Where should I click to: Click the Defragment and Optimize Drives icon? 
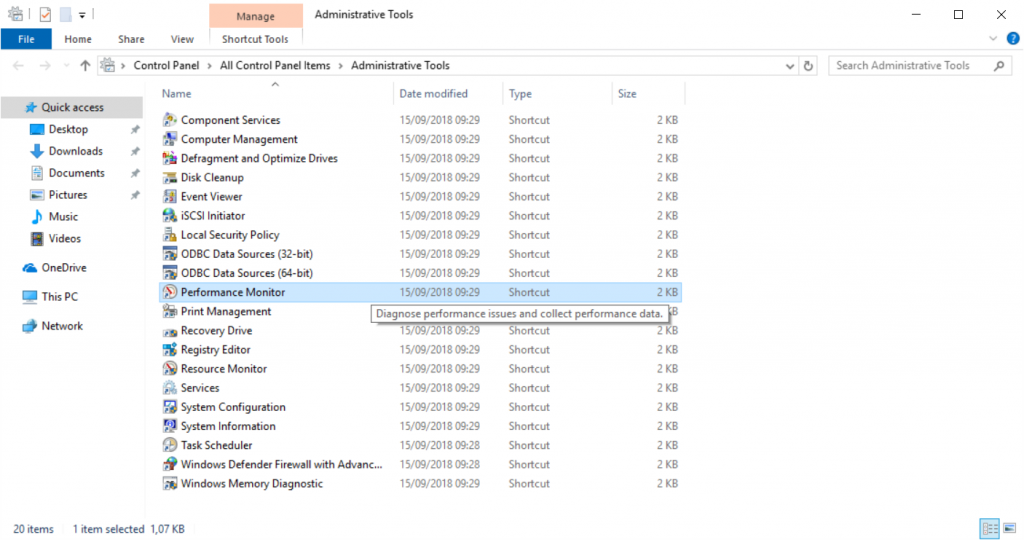pyautogui.click(x=170, y=158)
